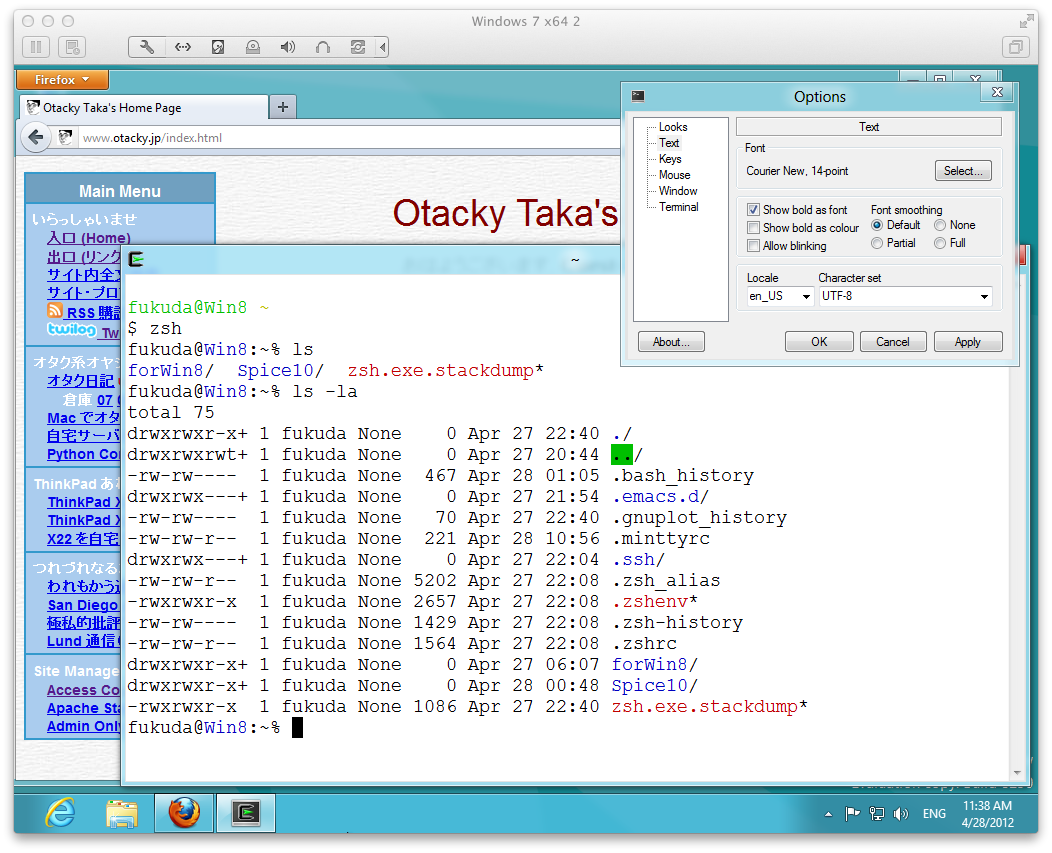1052x853 pixels.
Task: Select Keys in the Options tree
Action: [670, 159]
